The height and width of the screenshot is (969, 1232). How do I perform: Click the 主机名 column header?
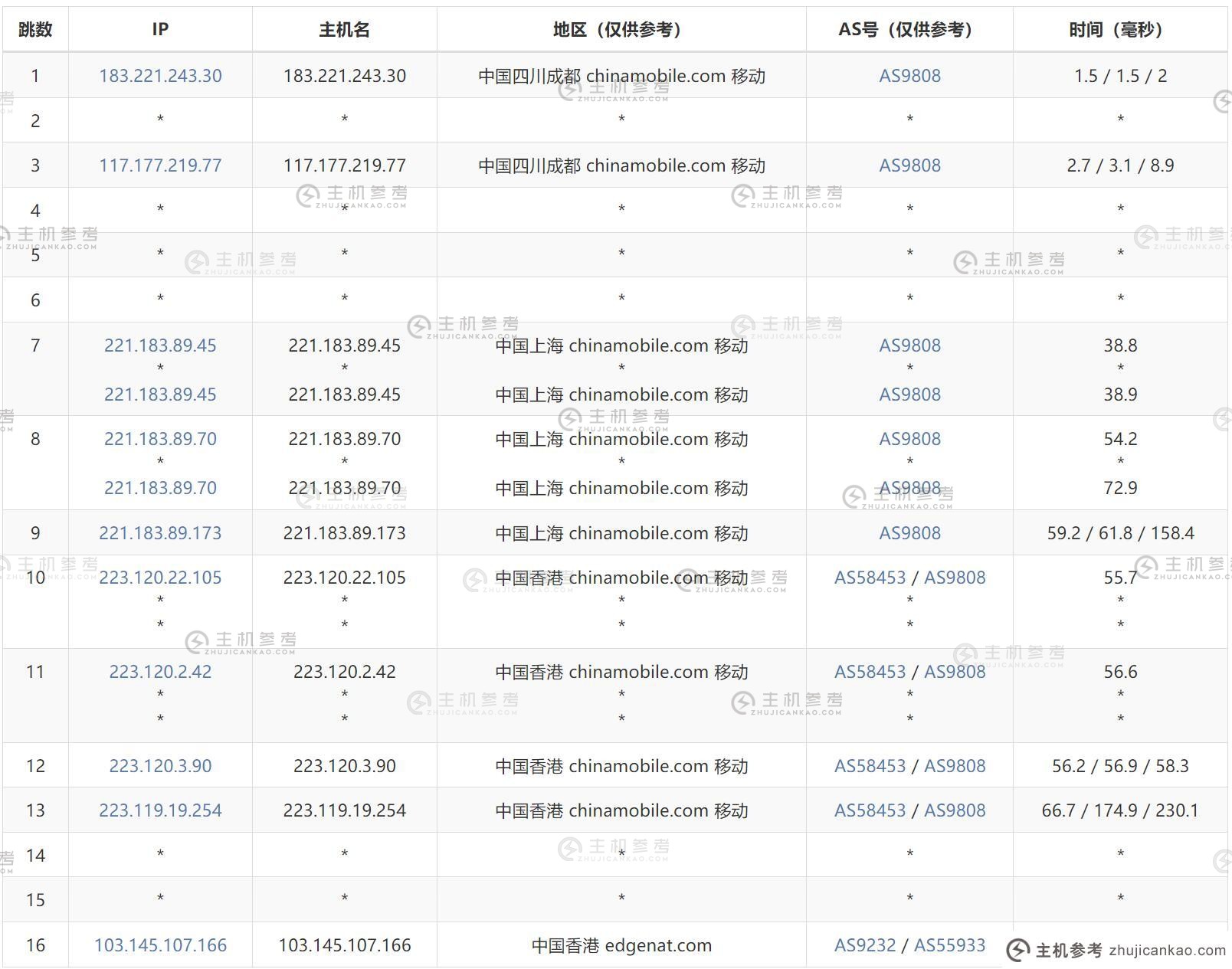click(344, 29)
